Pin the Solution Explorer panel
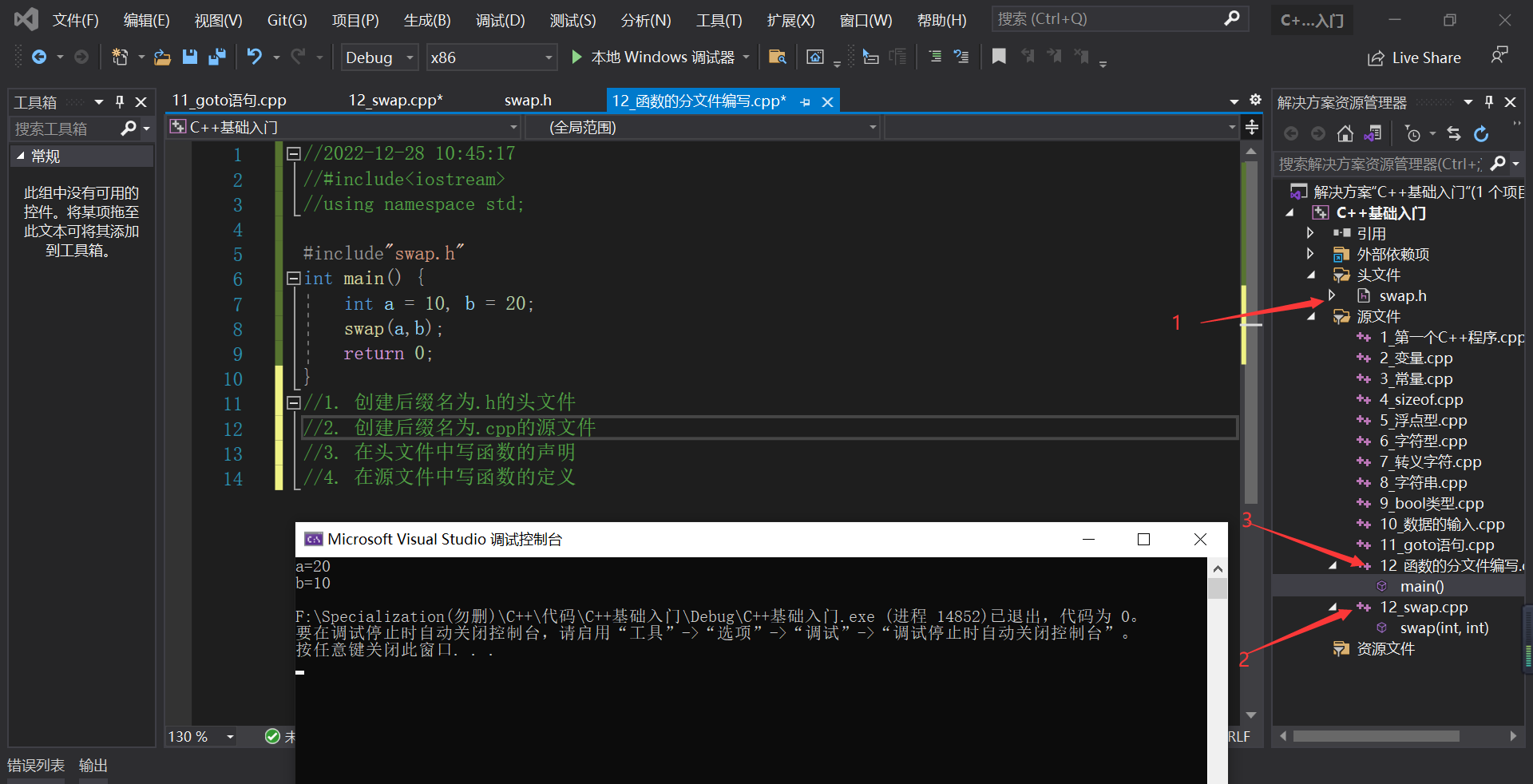Image resolution: width=1533 pixels, height=784 pixels. (1489, 102)
